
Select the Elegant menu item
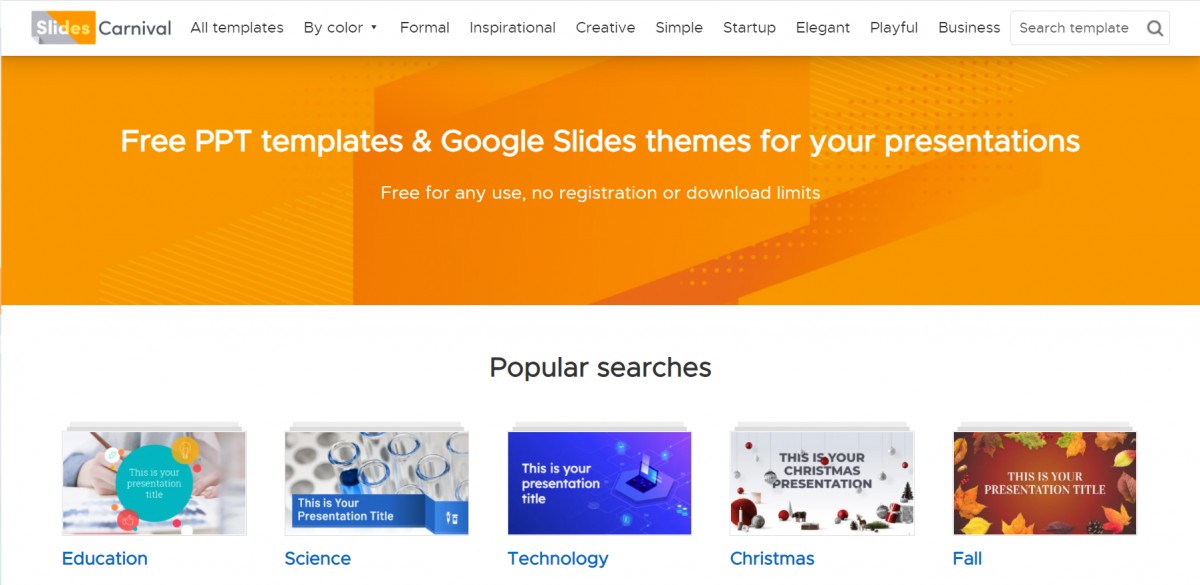(x=823, y=27)
